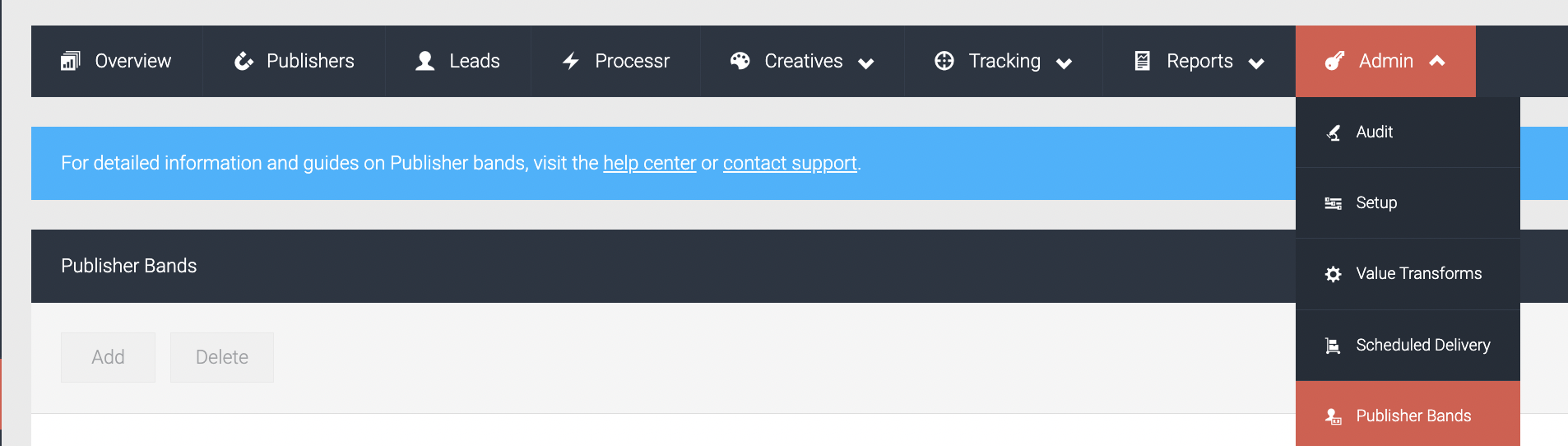The height and width of the screenshot is (446, 1568).
Task: Click the Reports document icon
Action: (x=1142, y=61)
